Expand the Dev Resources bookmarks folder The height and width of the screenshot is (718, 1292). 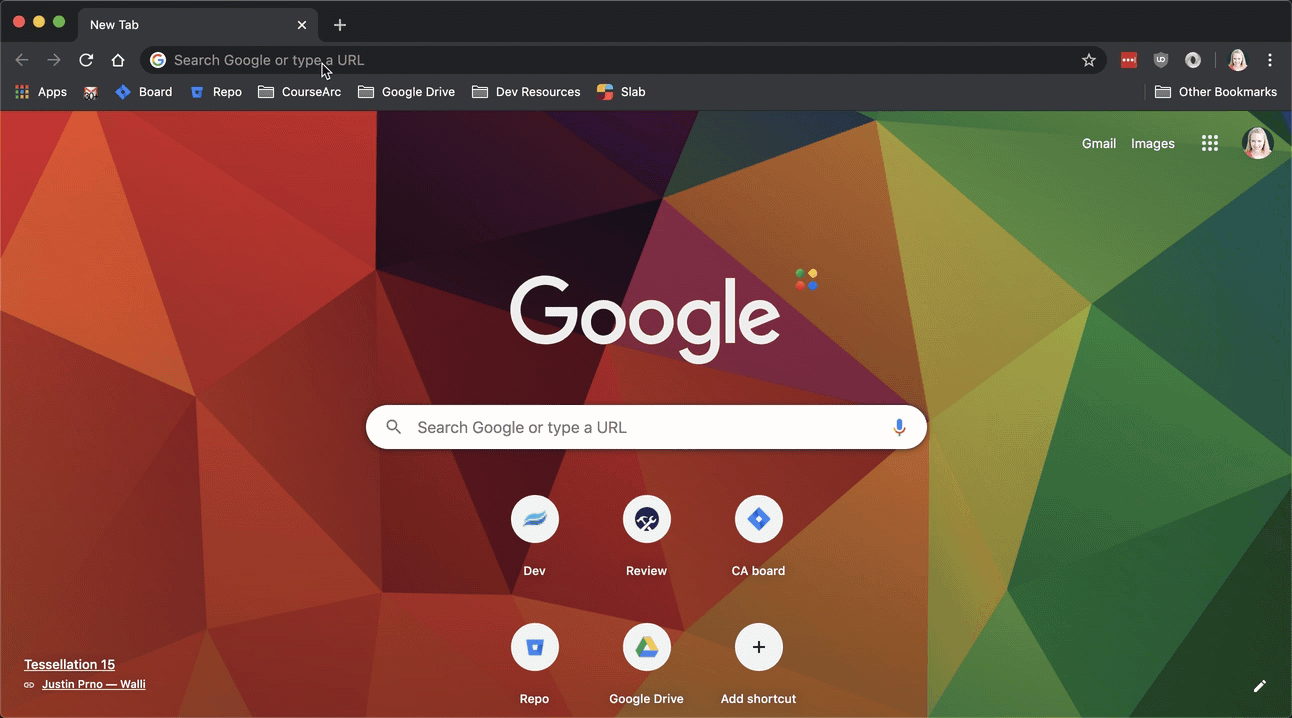526,92
